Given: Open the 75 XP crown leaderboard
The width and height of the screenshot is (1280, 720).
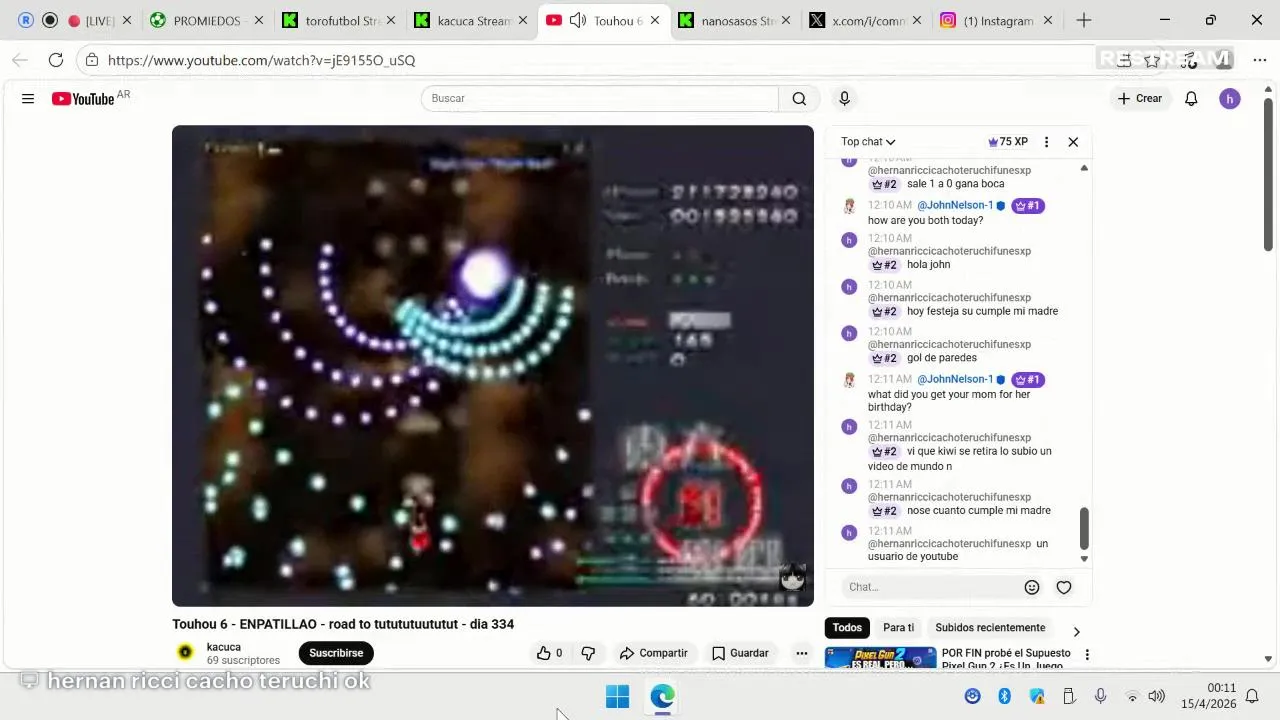Looking at the screenshot, I should click(1008, 142).
